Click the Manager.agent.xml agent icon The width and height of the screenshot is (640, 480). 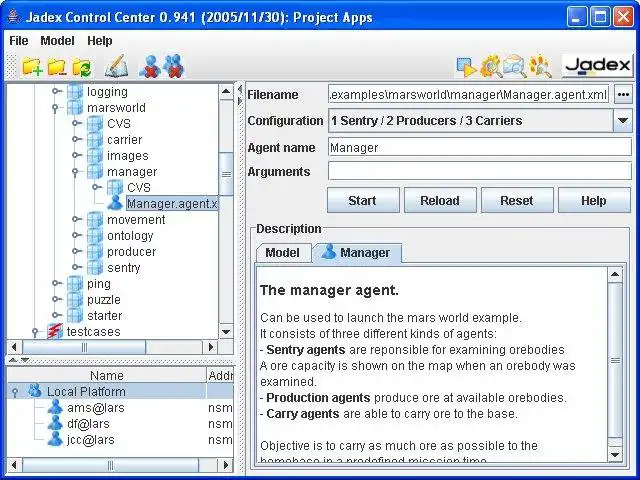115,203
